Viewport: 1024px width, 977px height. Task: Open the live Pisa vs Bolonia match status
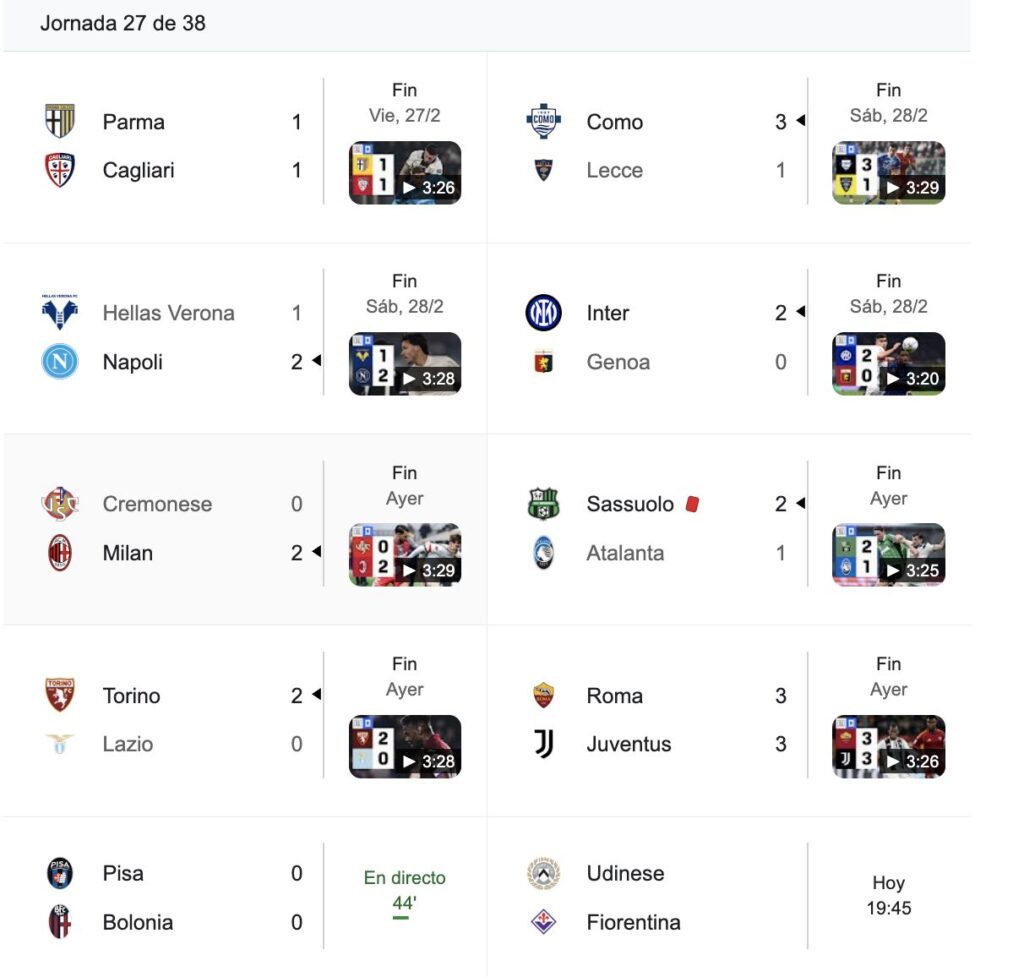[x=404, y=889]
